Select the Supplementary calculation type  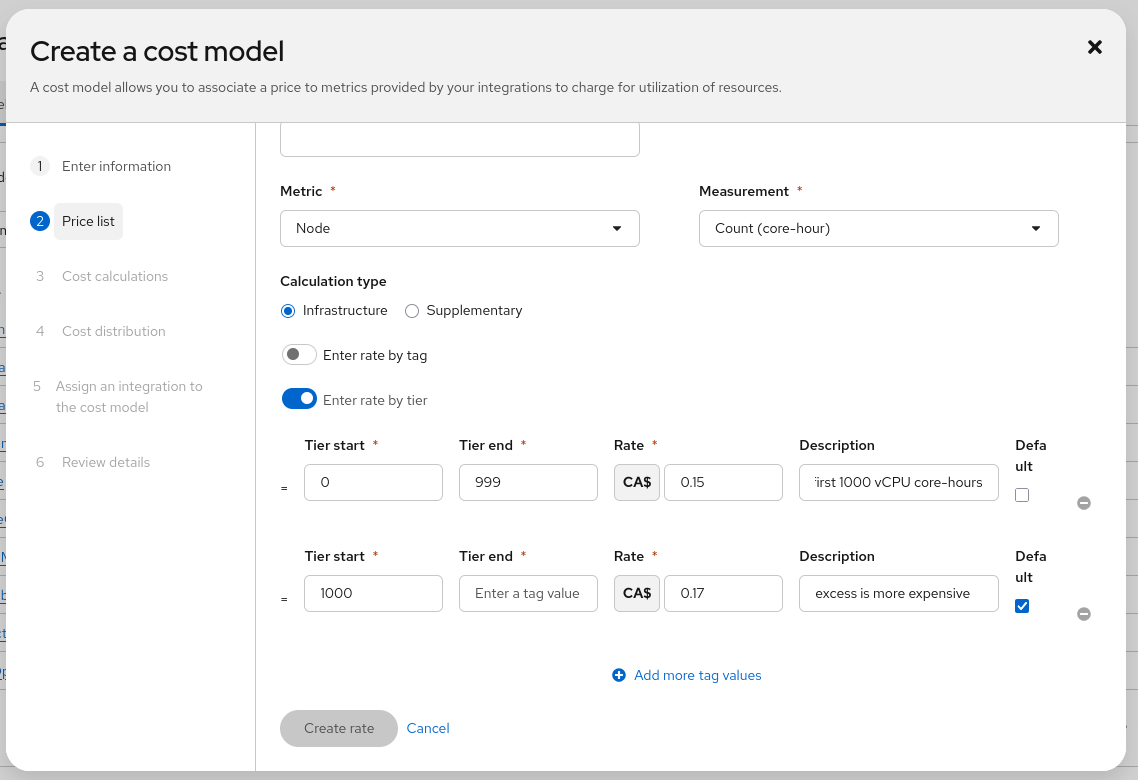click(x=412, y=311)
